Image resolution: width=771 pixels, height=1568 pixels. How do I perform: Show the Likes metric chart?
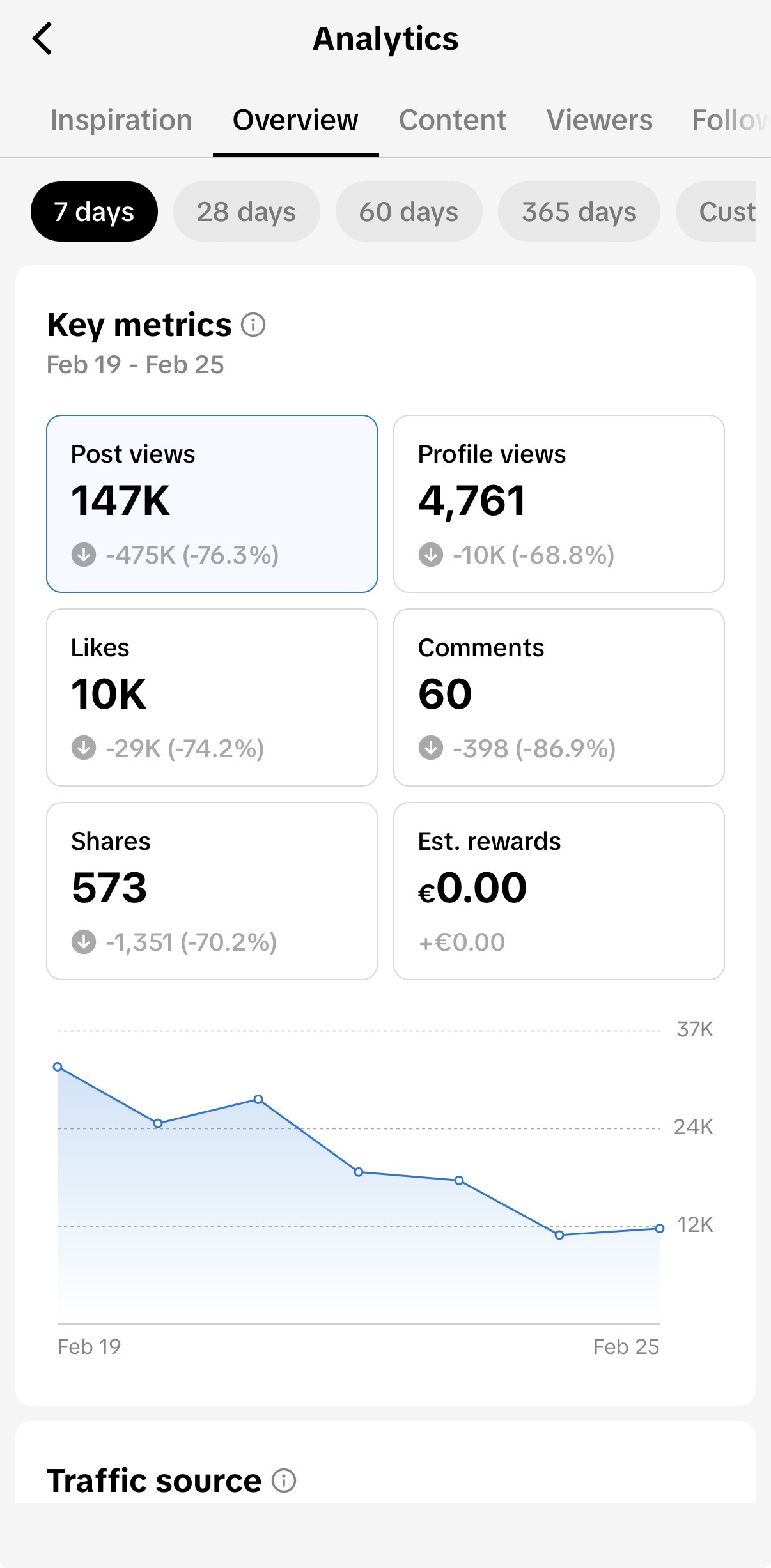click(212, 697)
